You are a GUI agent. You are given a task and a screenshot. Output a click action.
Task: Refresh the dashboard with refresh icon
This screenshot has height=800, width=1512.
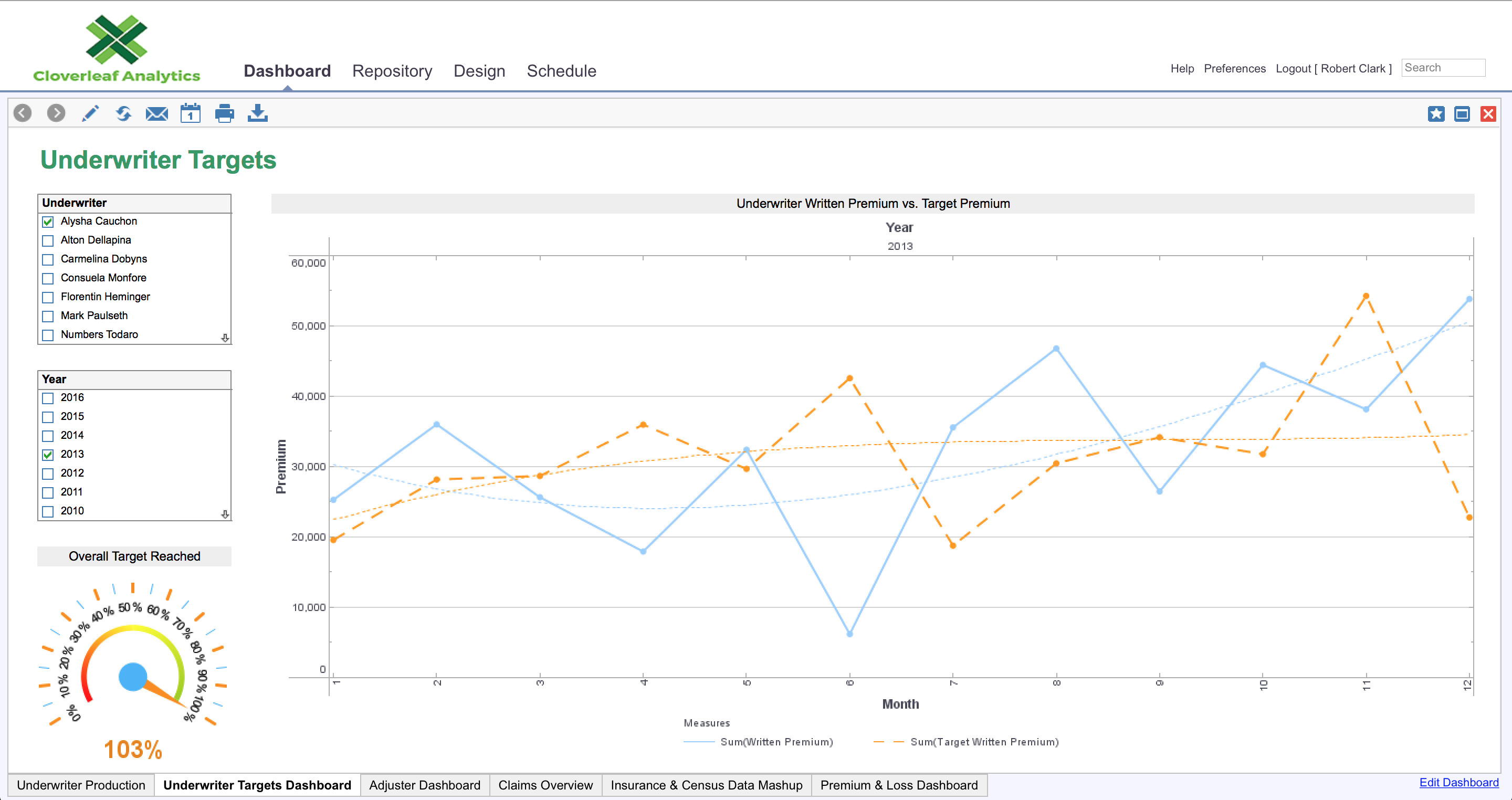123,113
